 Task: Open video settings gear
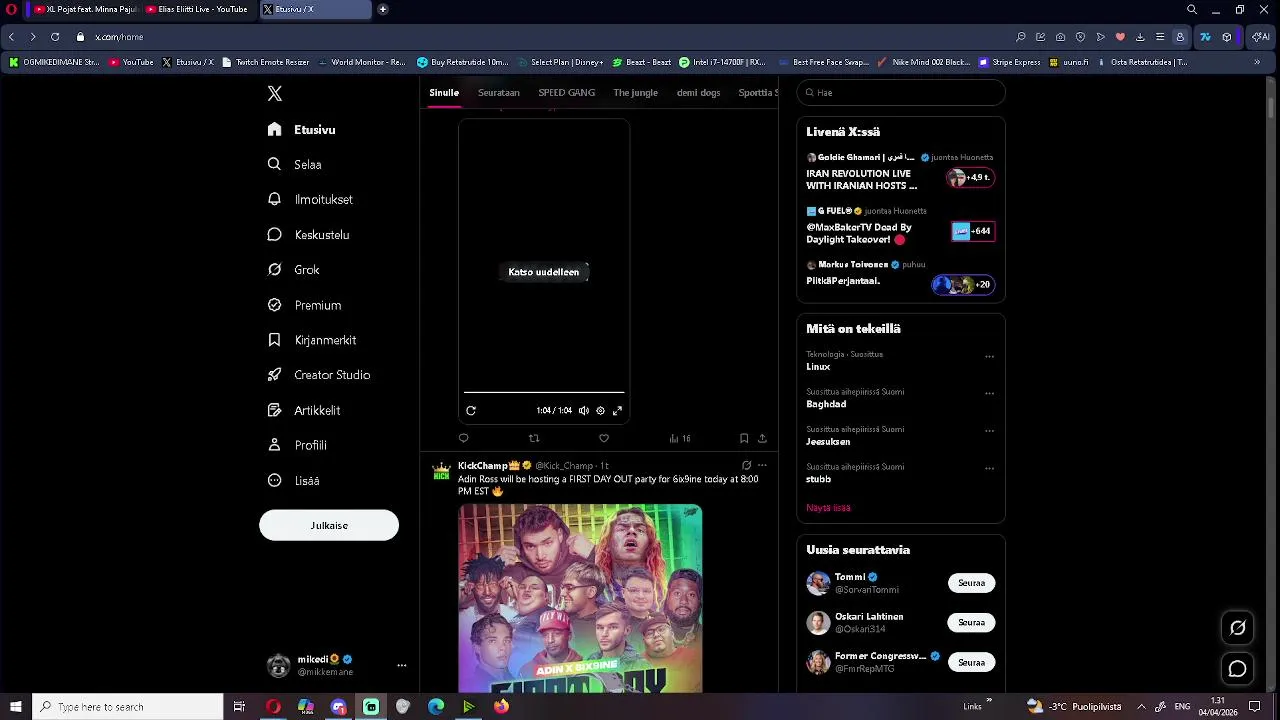pos(600,410)
